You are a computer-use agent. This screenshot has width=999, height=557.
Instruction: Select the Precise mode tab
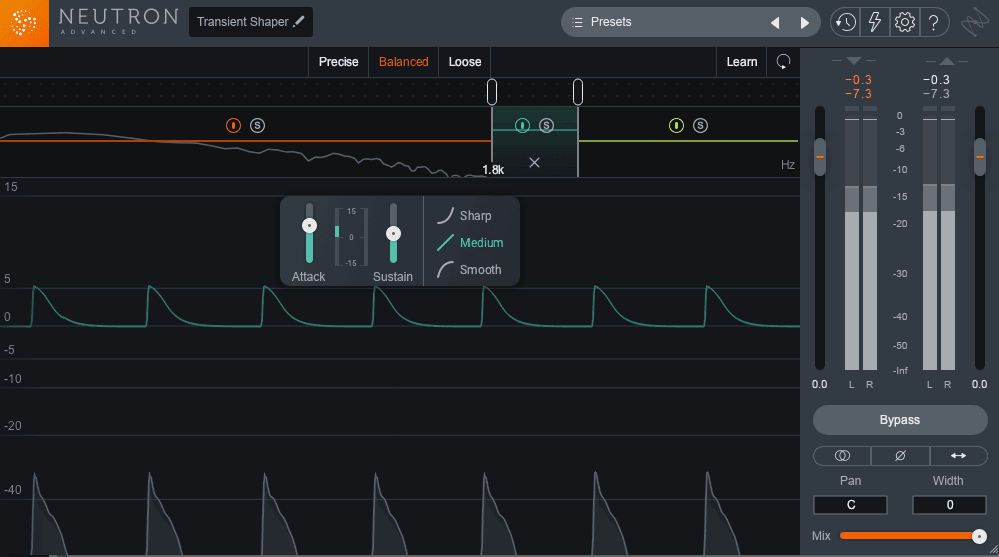point(338,62)
